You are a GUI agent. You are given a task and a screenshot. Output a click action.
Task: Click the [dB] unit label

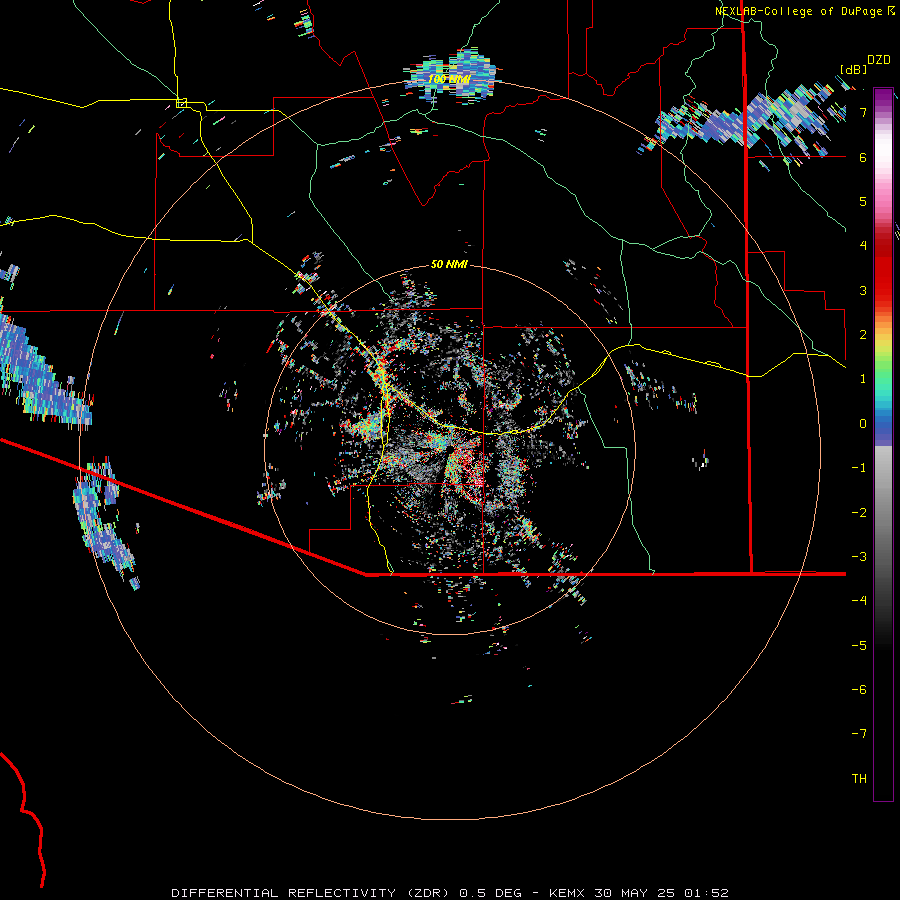point(854,69)
